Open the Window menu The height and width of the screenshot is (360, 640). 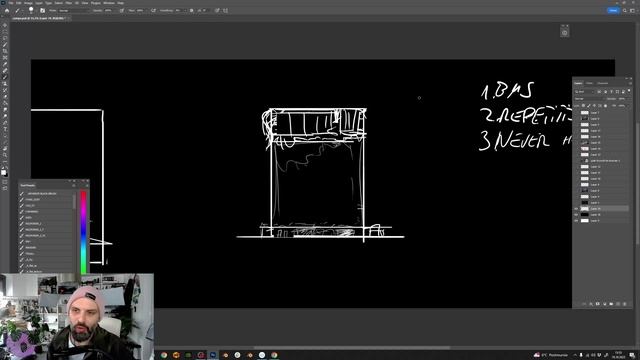[x=109, y=3]
